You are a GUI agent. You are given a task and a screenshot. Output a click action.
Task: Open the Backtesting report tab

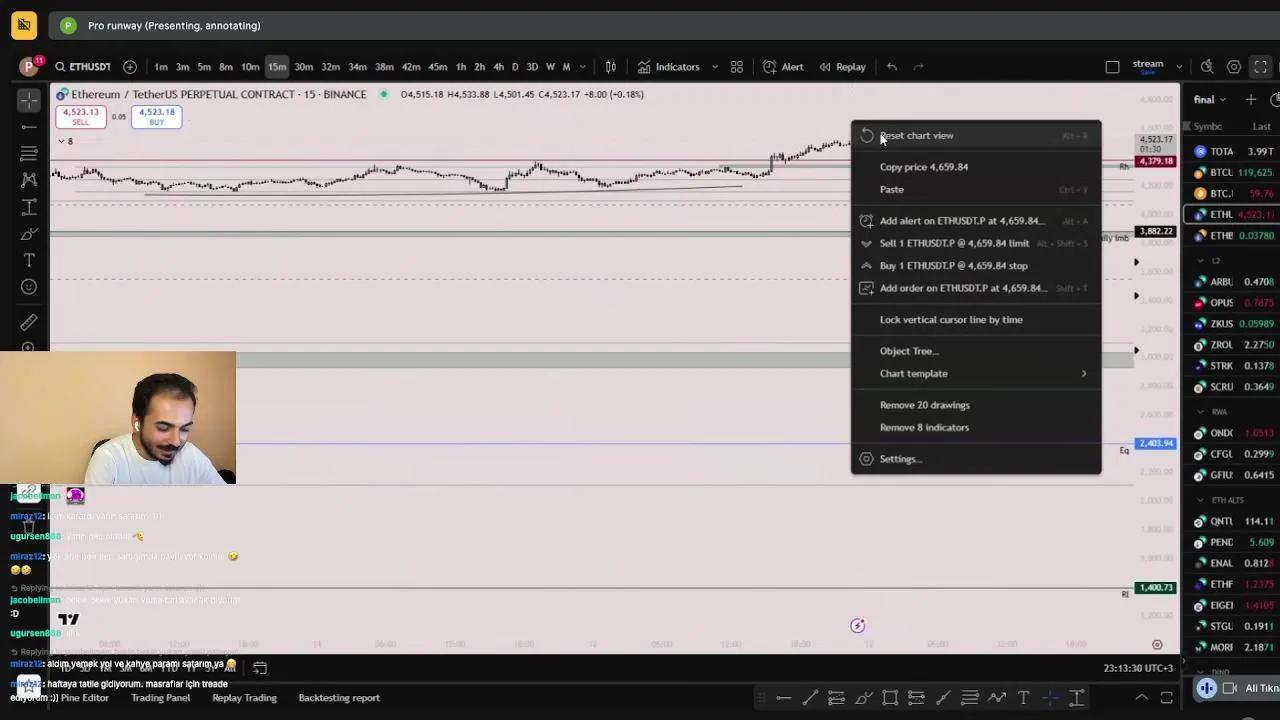[339, 698]
